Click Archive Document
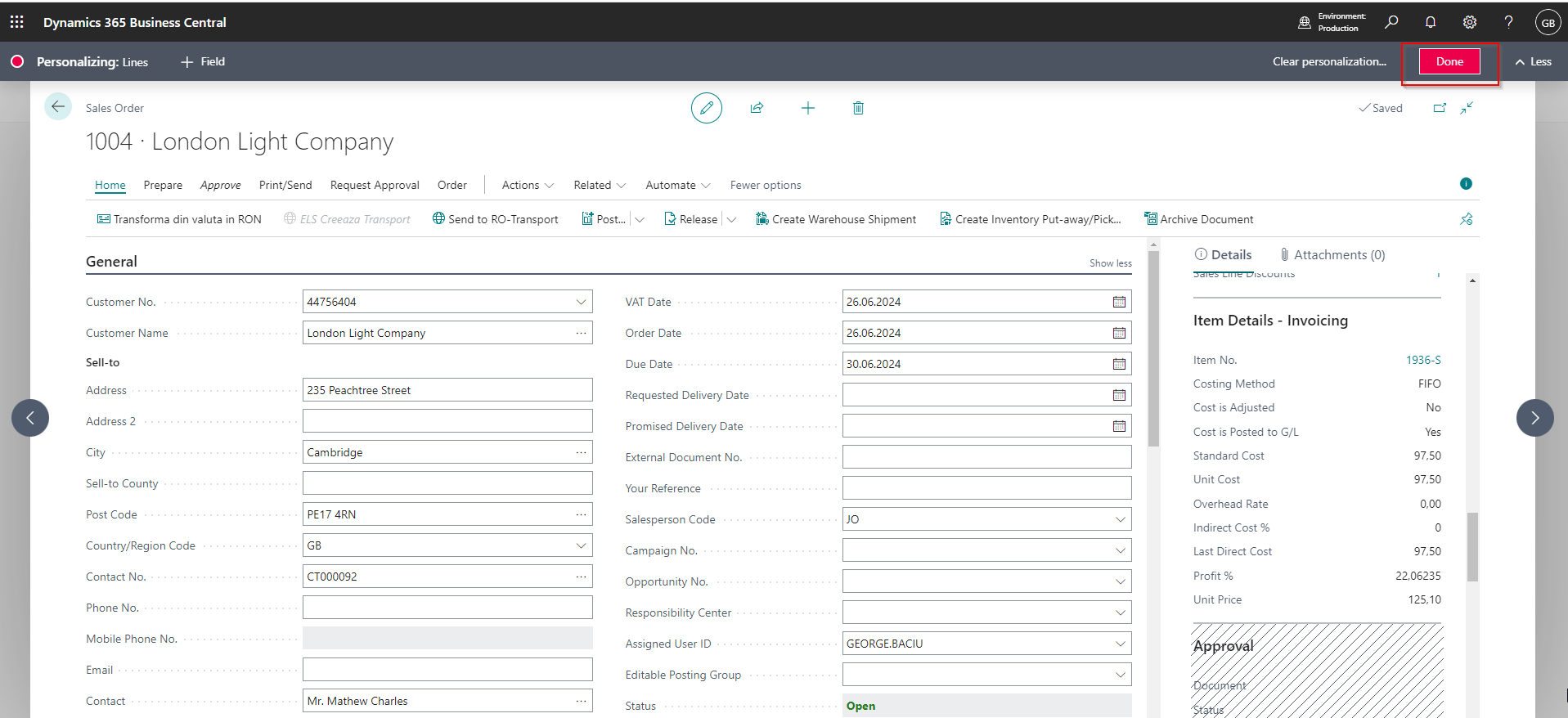 (x=1199, y=219)
